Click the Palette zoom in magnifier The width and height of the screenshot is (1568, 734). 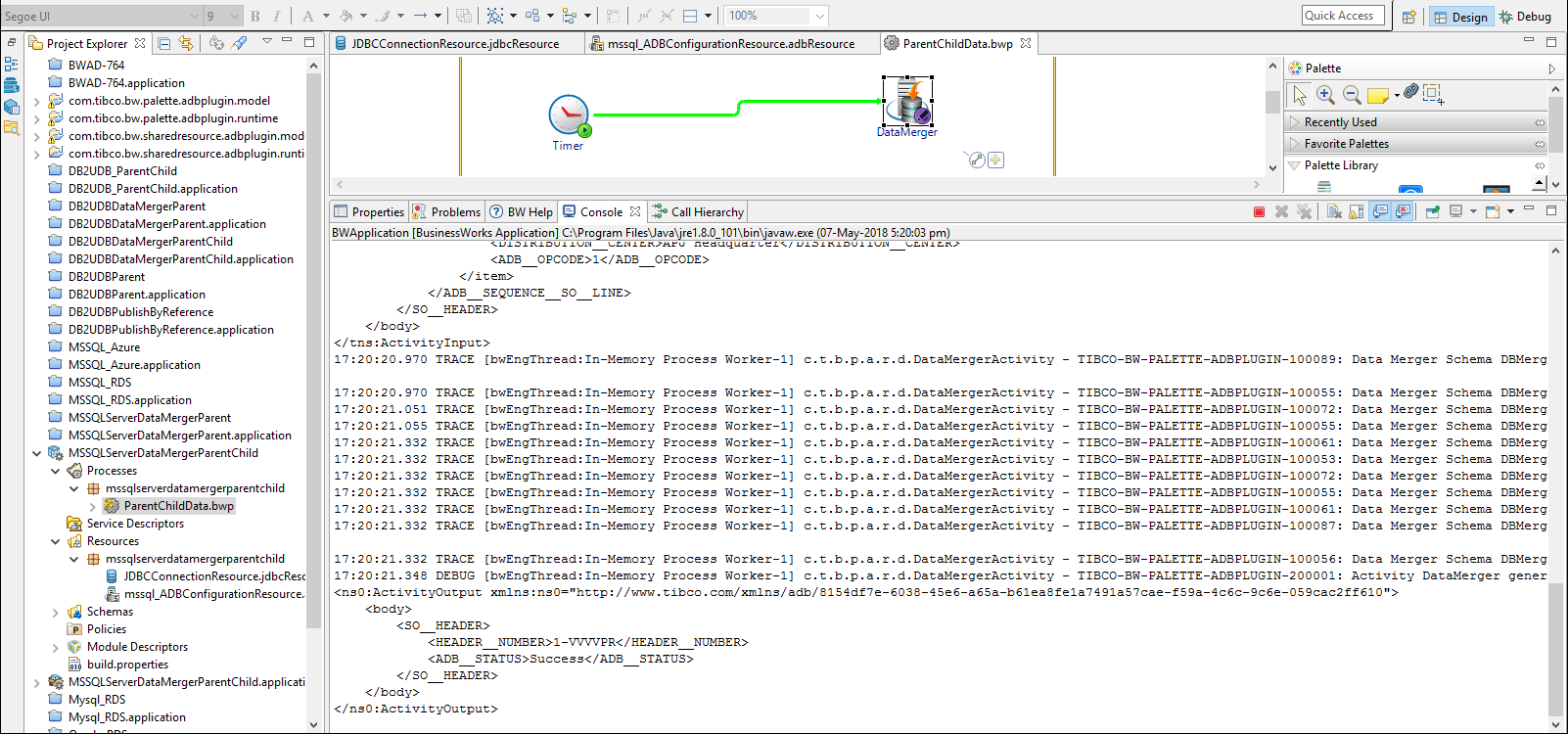point(1326,95)
